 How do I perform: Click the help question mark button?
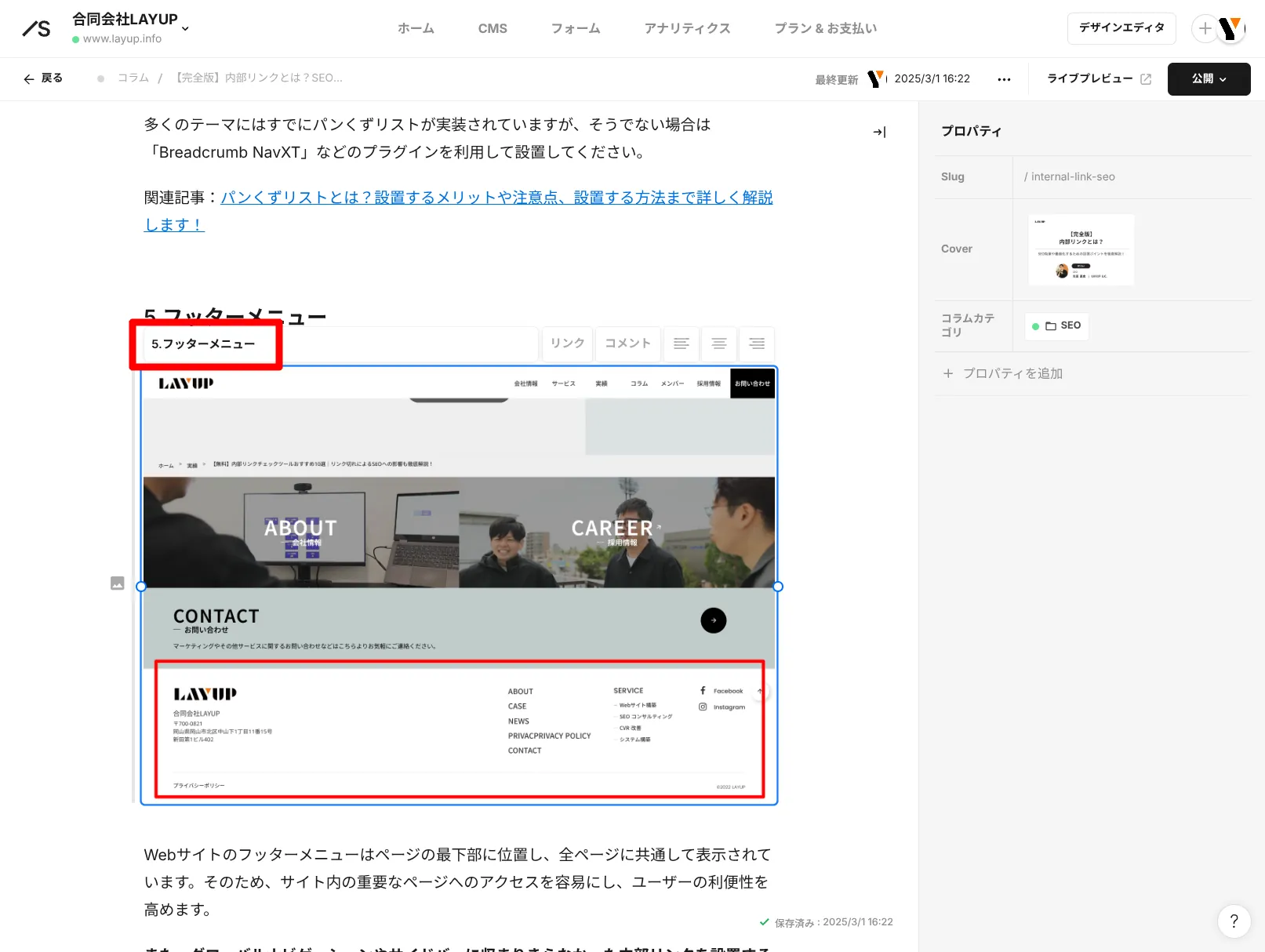click(1234, 921)
